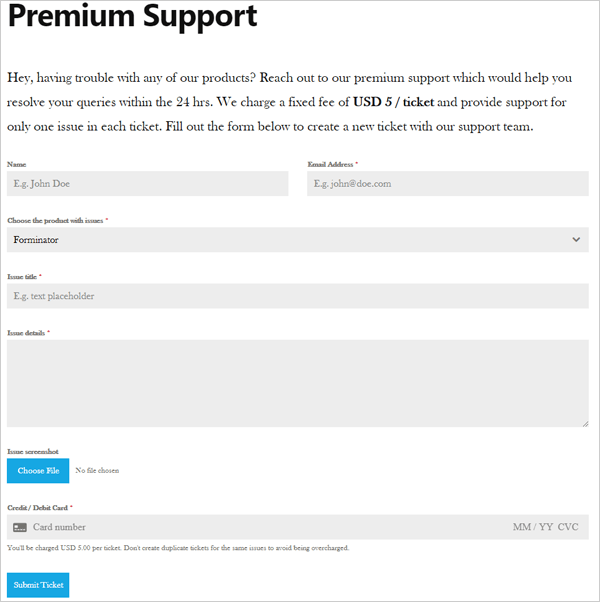Click the resize grip on Issue details box

[x=585, y=423]
